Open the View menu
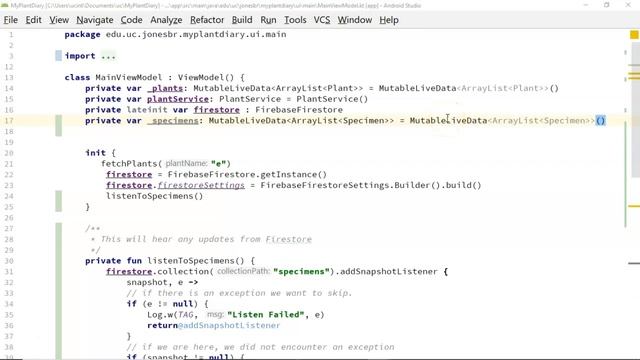This screenshot has width=640, height=360. 59,20
